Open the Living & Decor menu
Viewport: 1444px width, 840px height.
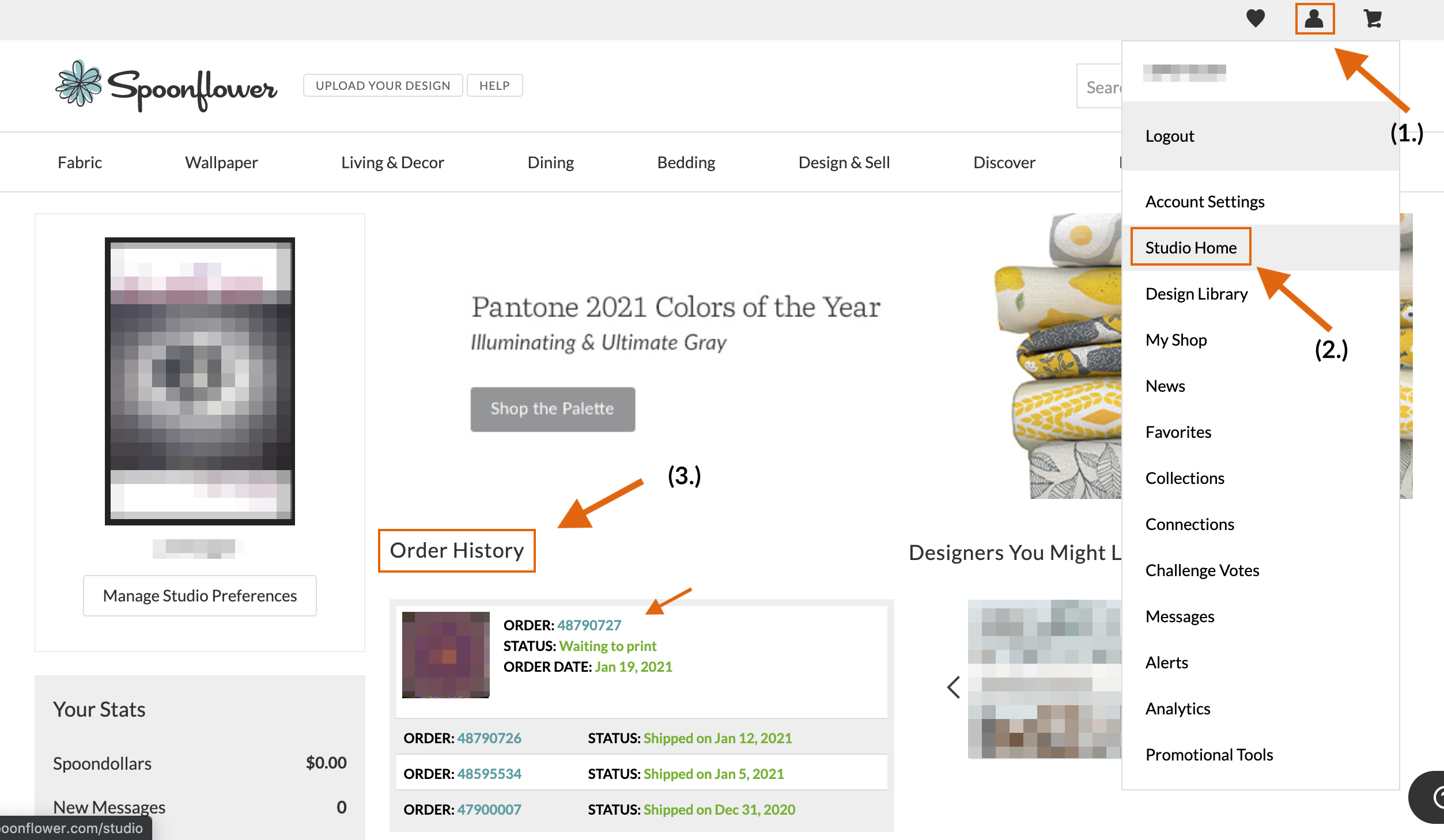pyautogui.click(x=392, y=162)
